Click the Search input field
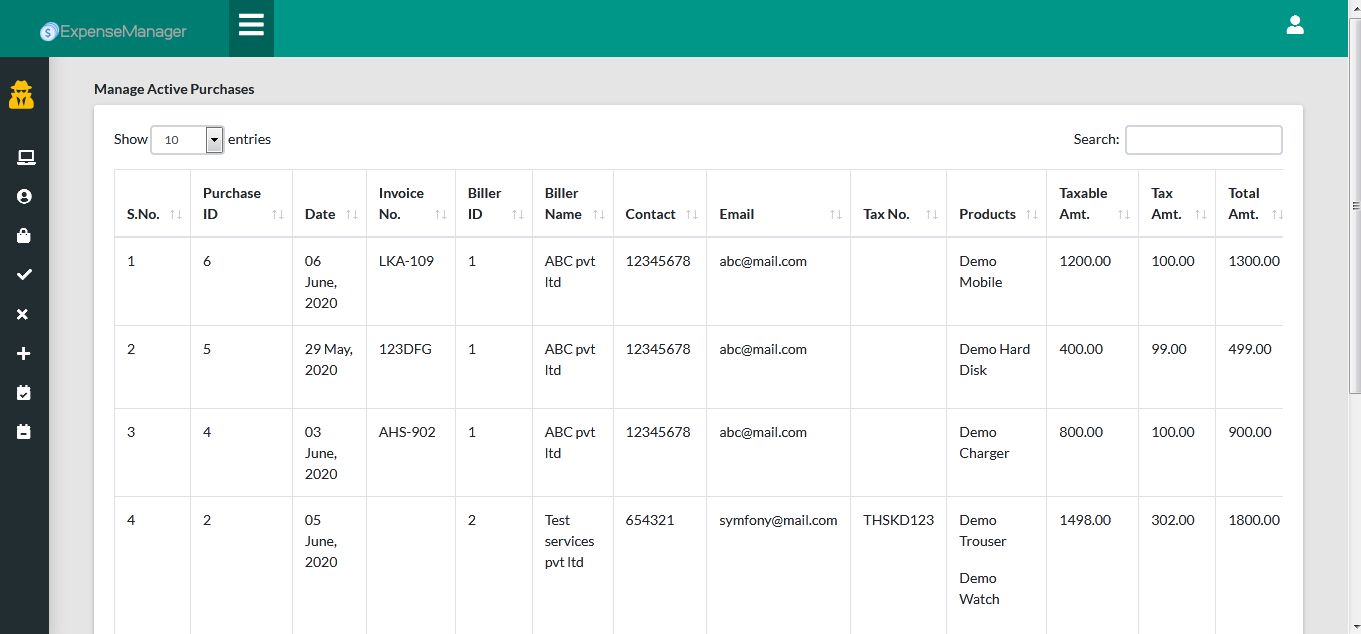The image size is (1361, 634). click(x=1203, y=140)
